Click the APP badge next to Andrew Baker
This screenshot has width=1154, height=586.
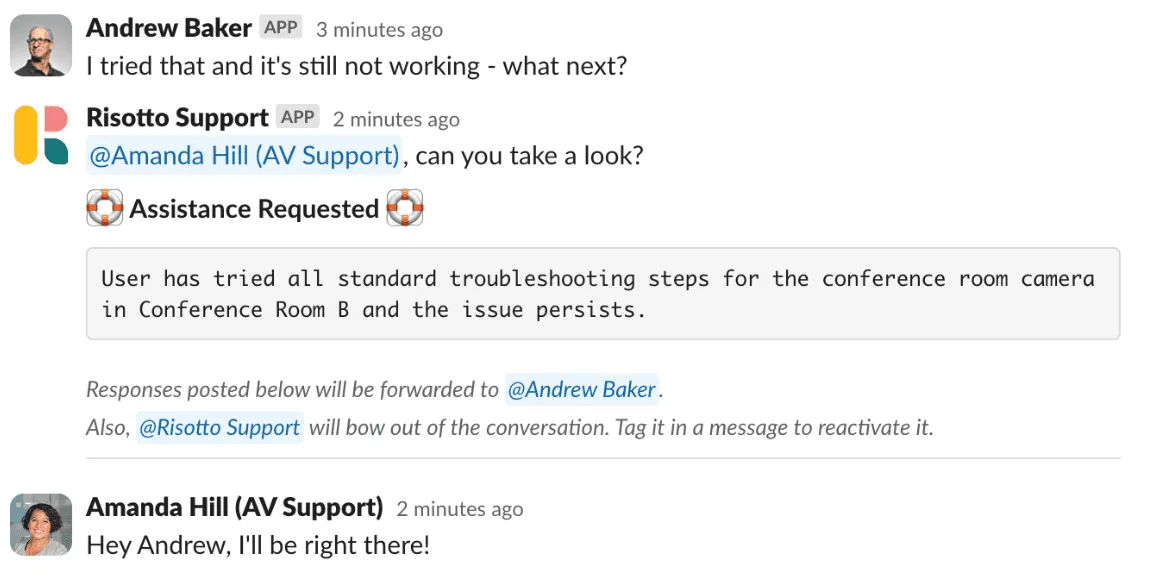(279, 27)
